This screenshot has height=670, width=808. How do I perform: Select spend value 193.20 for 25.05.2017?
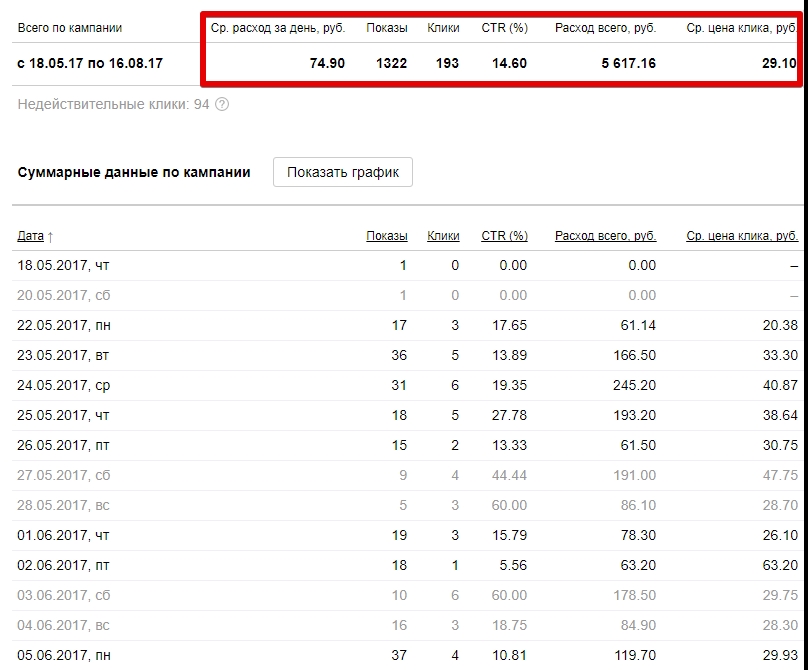coord(634,415)
